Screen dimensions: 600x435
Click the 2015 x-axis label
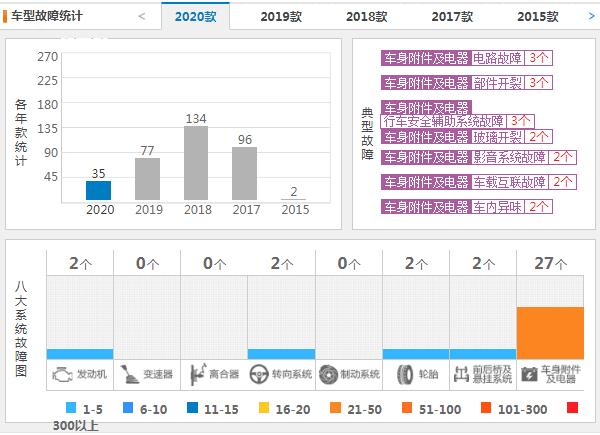click(x=295, y=210)
